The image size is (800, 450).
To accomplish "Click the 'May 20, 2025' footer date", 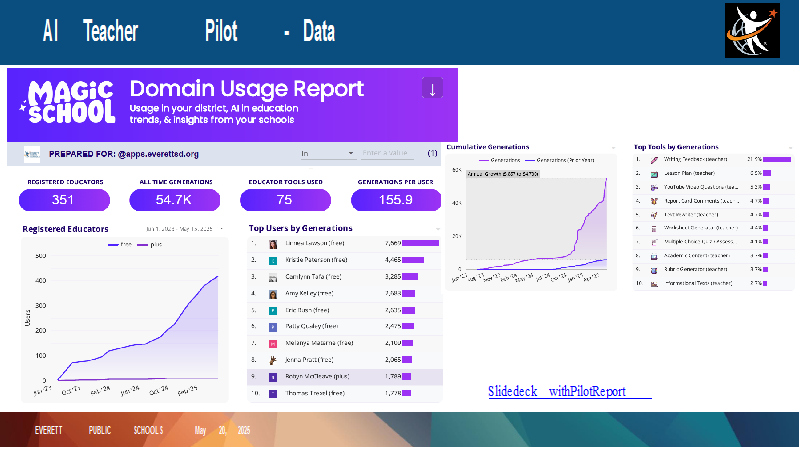I will (x=222, y=431).
